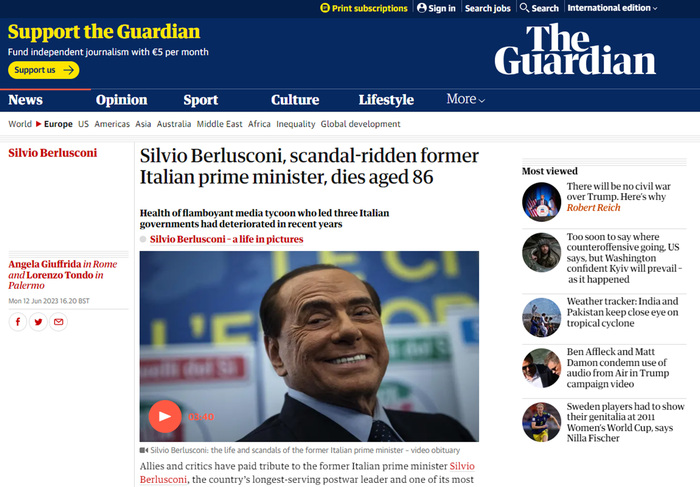Share article via Facebook icon

(x=18, y=322)
